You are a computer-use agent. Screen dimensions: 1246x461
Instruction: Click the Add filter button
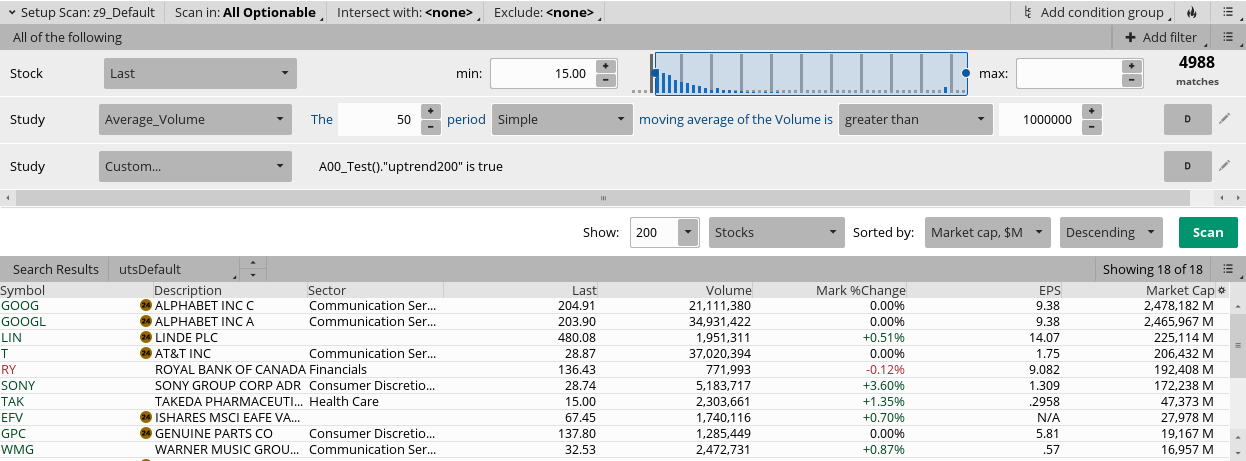click(x=1161, y=37)
